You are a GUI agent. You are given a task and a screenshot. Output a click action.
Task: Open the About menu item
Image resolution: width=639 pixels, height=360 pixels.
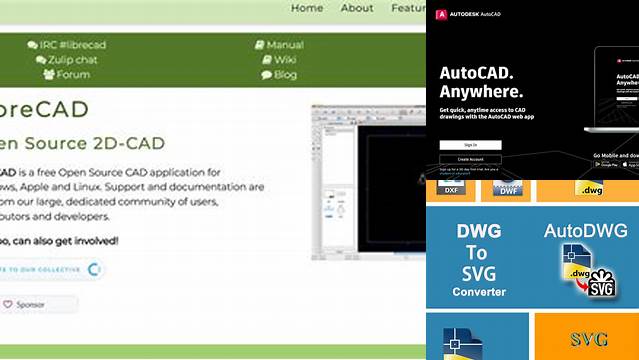tap(357, 8)
